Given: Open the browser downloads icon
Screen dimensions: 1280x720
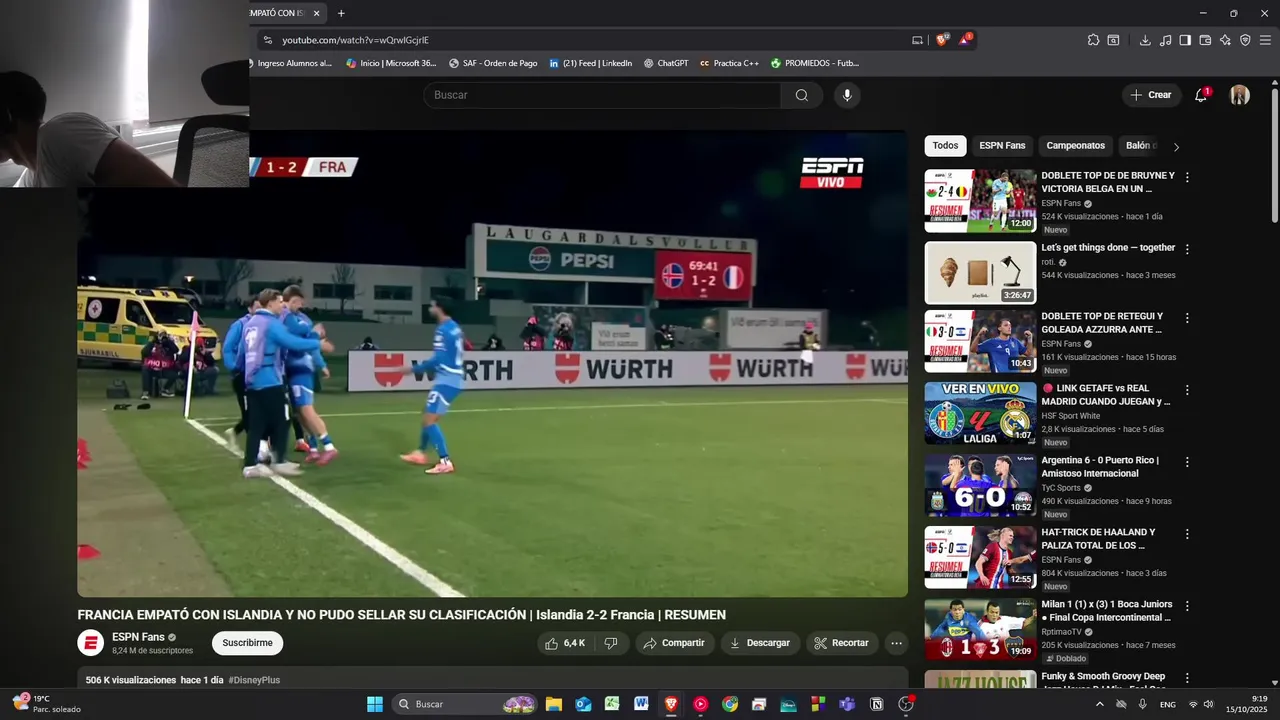Looking at the screenshot, I should point(1145,40).
